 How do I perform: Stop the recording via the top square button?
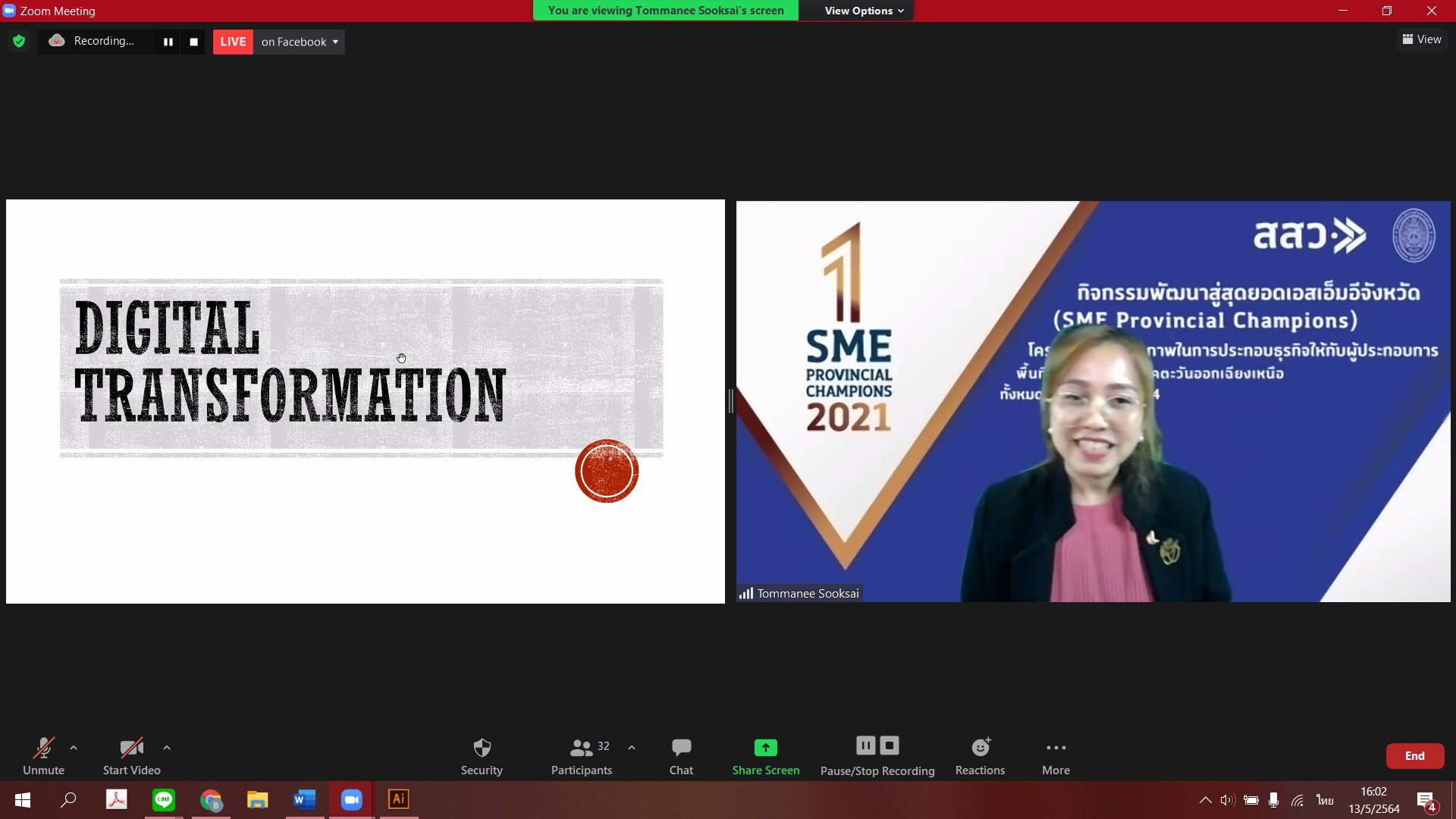193,42
